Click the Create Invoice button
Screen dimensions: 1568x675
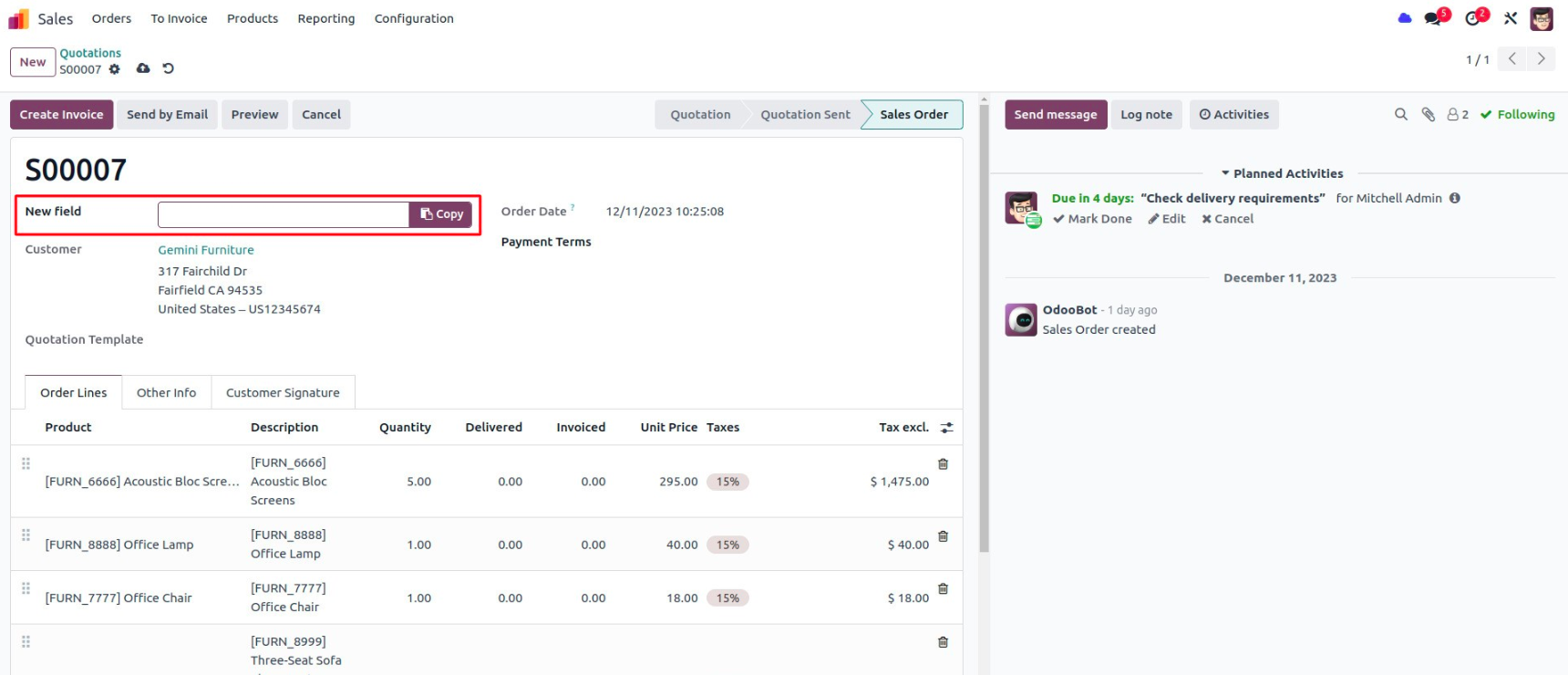62,114
